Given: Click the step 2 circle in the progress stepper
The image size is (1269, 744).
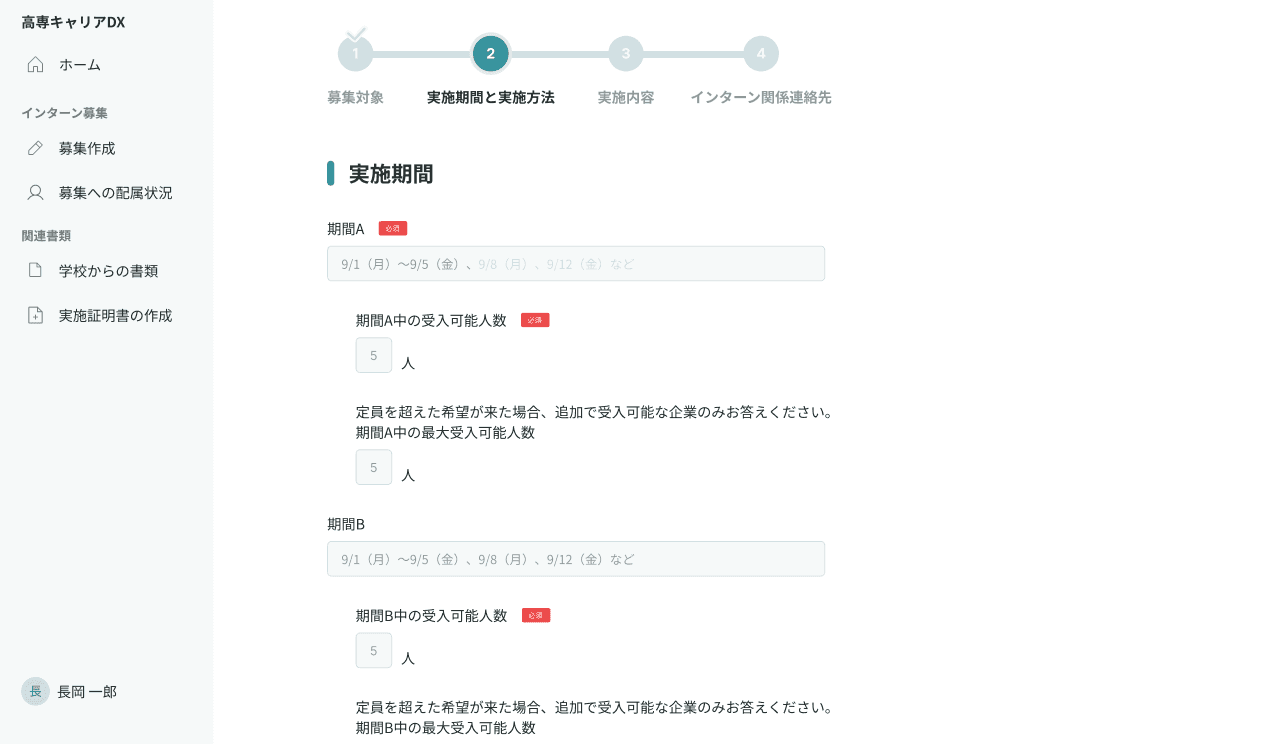Looking at the screenshot, I should [490, 53].
